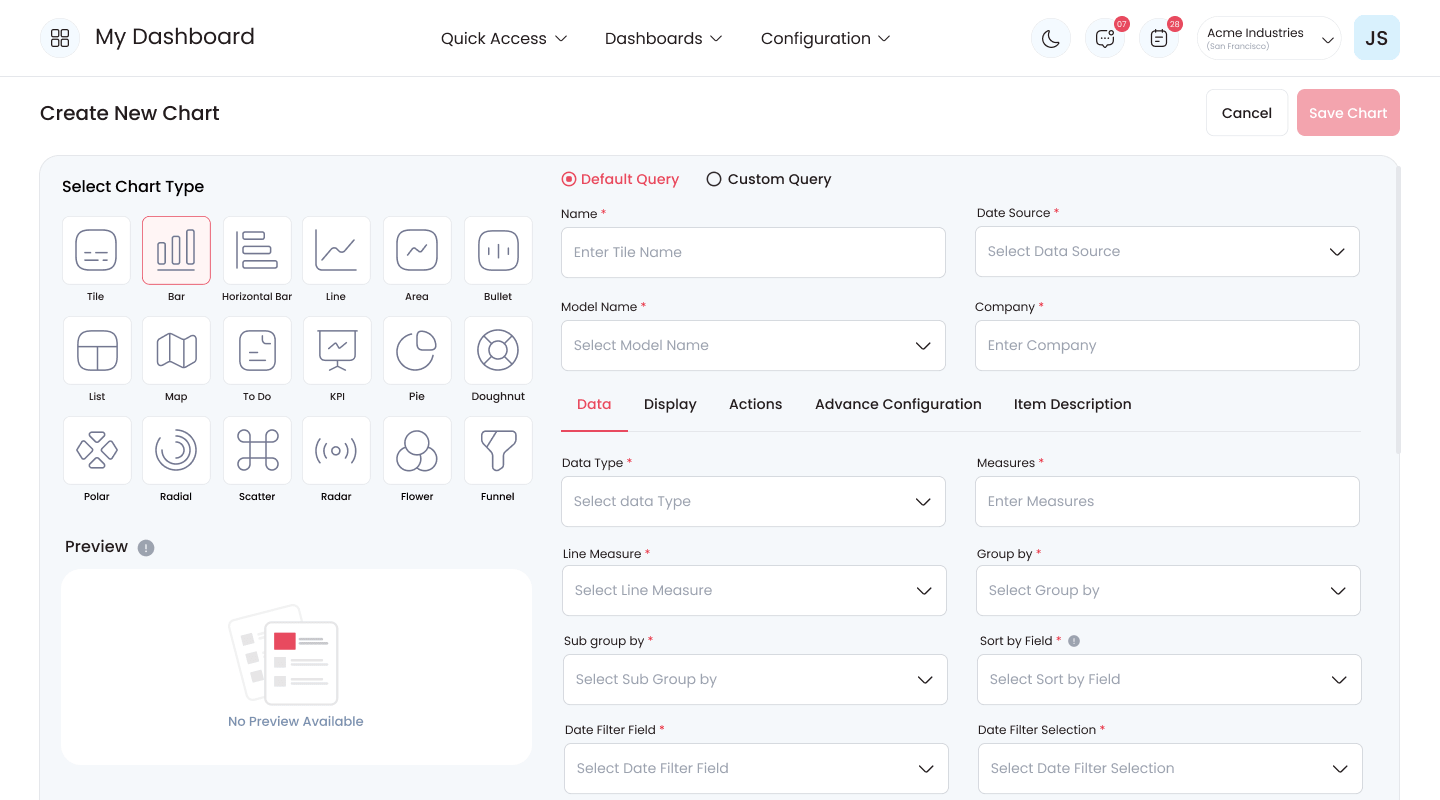
Task: Open the Acme Industries company selector
Action: (1269, 39)
